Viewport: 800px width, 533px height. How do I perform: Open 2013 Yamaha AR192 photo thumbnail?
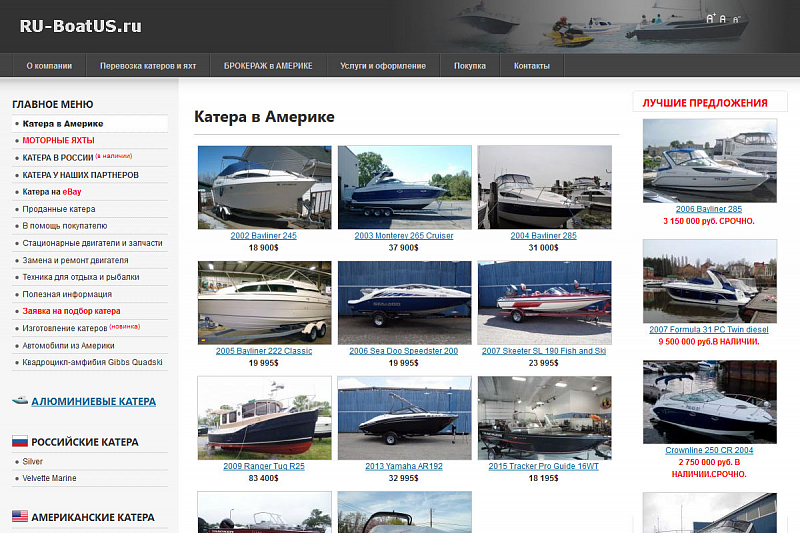(x=405, y=418)
